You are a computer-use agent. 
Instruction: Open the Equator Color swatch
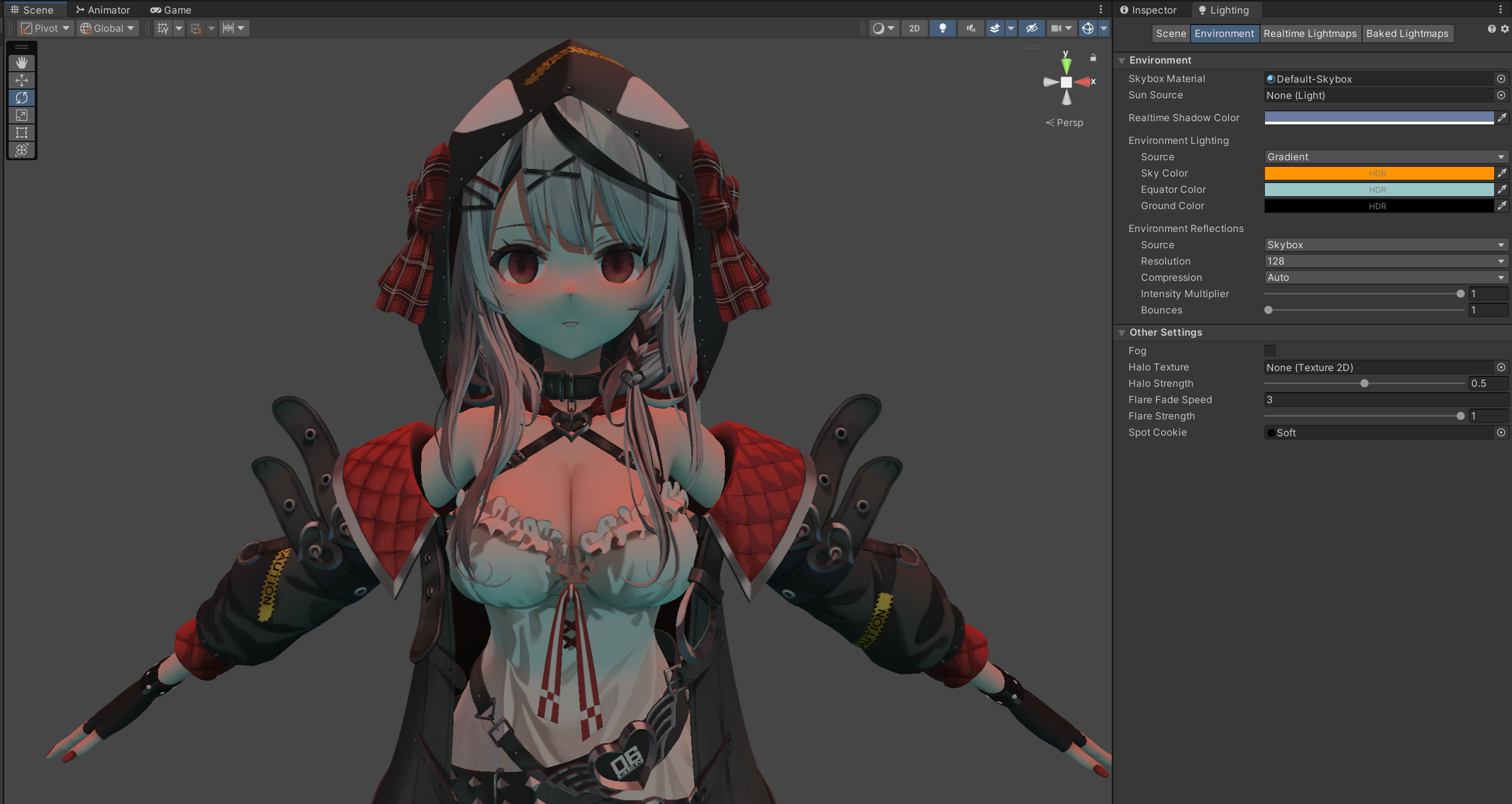tap(1378, 190)
